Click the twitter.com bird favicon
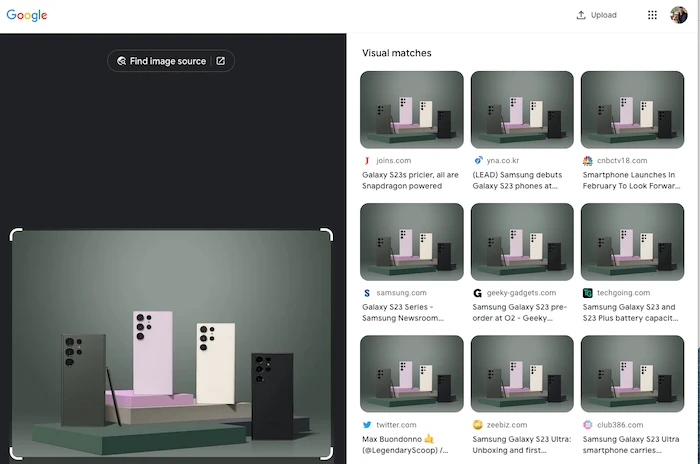Image resolution: width=700 pixels, height=464 pixels. [x=367, y=425]
